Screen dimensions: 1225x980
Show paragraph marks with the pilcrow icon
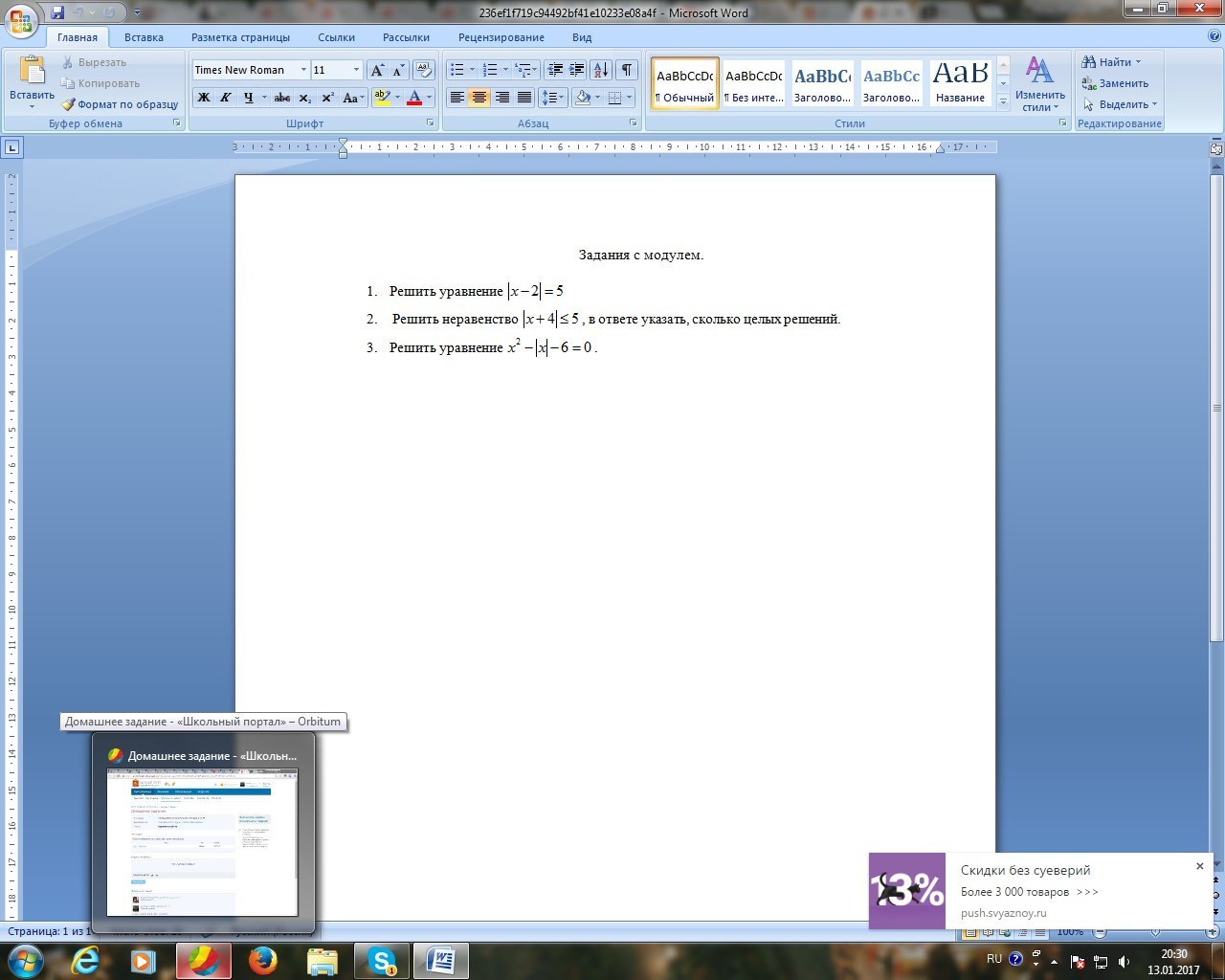click(x=626, y=70)
